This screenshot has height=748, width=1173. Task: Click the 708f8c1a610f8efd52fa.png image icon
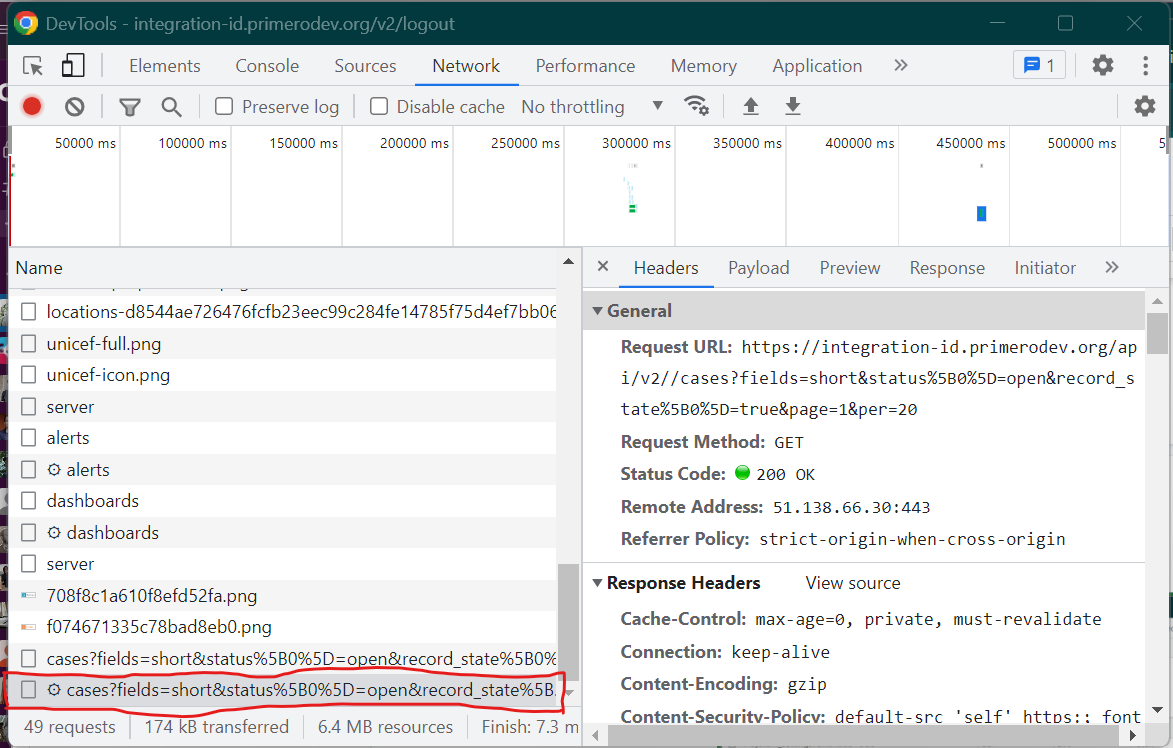[28, 595]
